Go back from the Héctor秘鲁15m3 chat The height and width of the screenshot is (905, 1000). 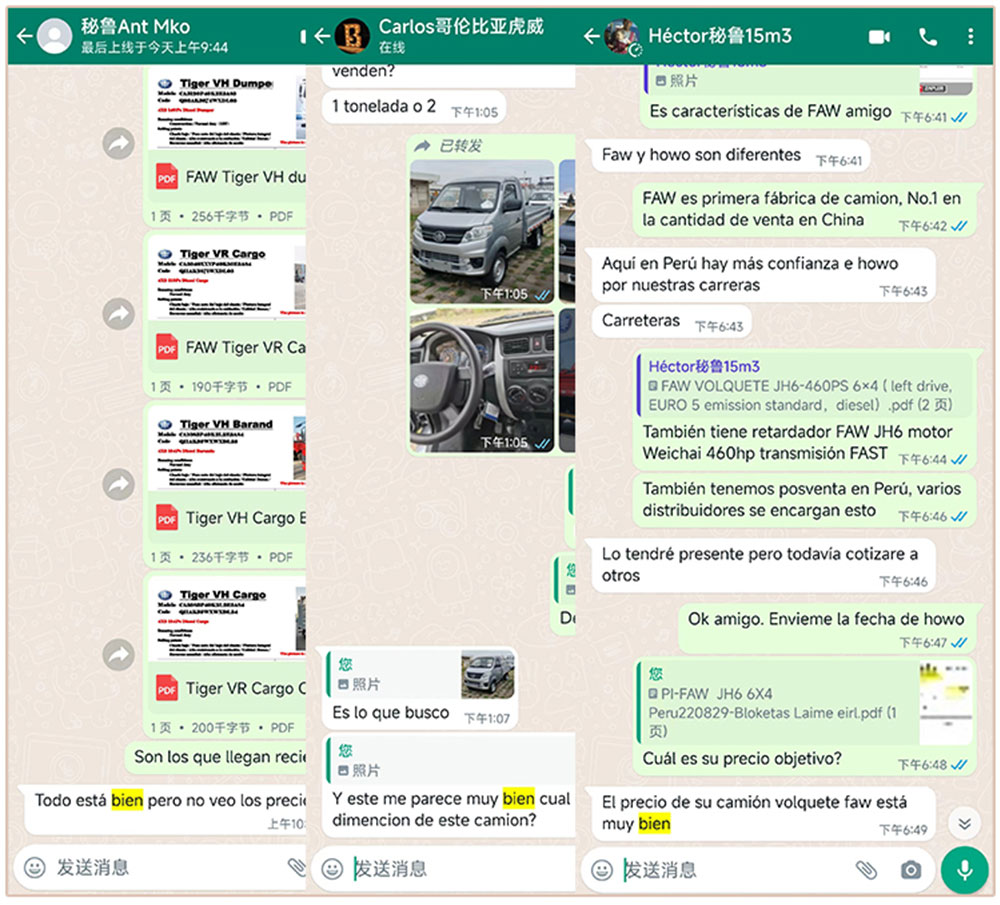point(592,36)
